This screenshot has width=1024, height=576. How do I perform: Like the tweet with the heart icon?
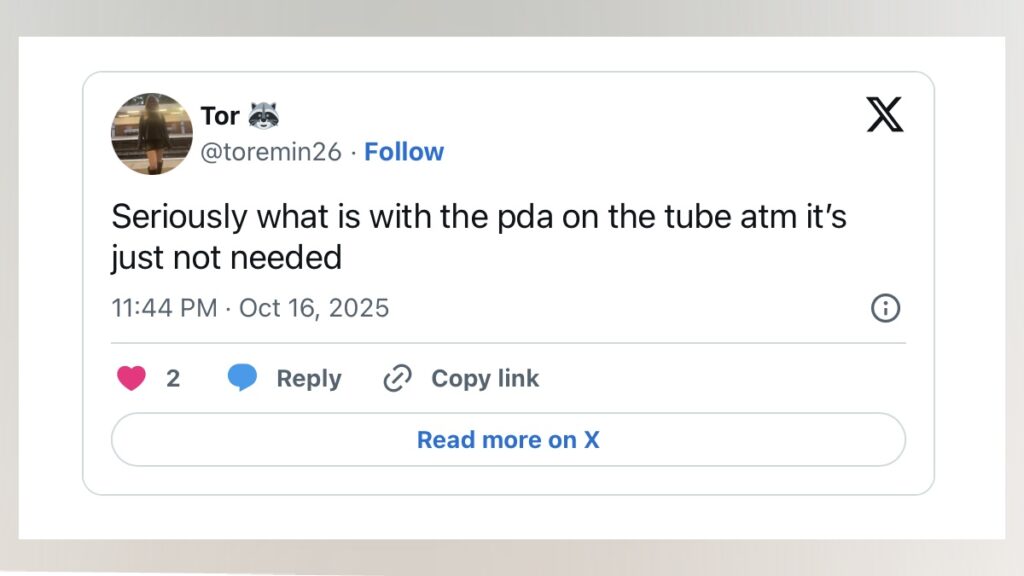[x=131, y=378]
